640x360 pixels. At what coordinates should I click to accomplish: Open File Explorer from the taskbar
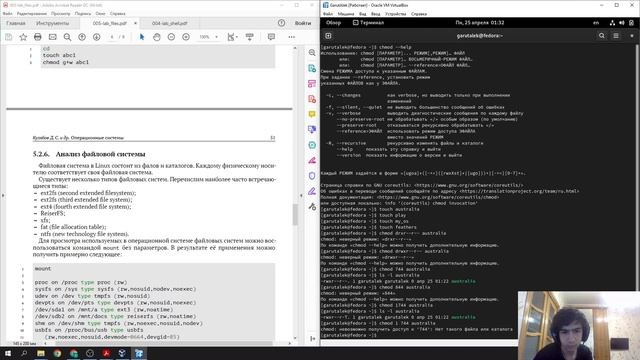[x=41, y=353]
